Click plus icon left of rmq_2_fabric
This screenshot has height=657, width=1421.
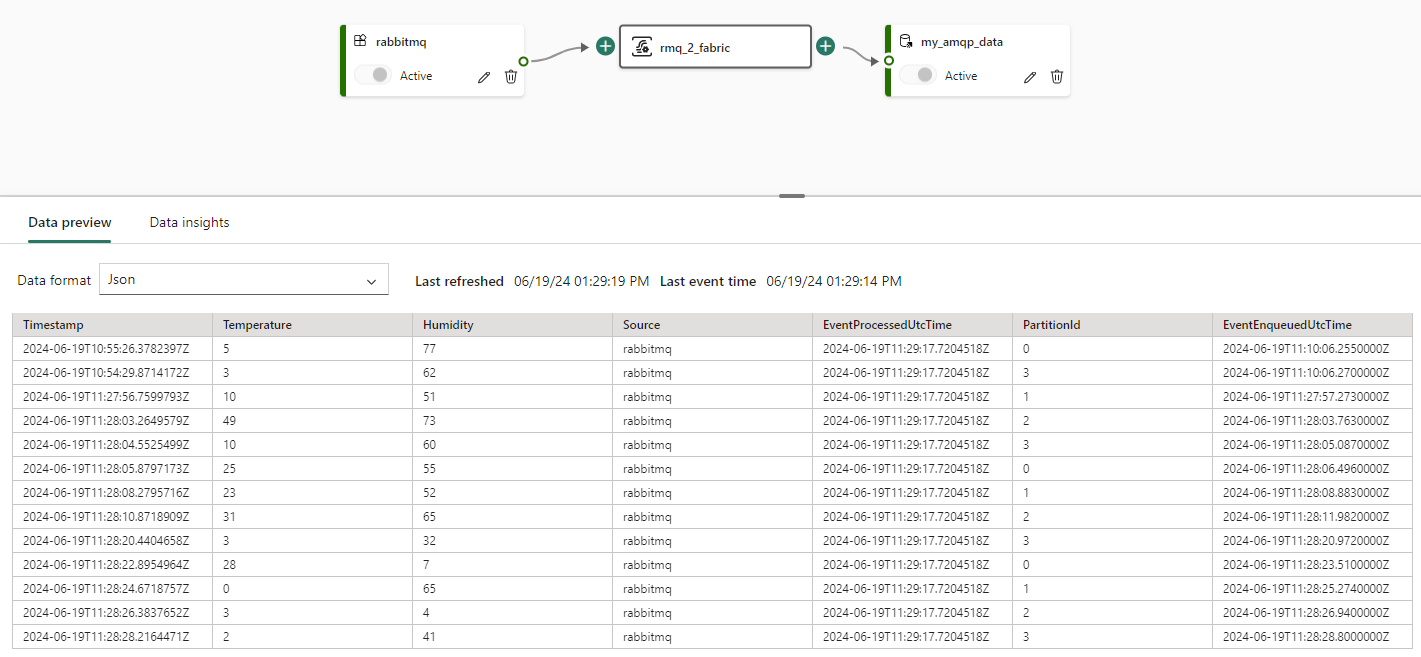click(x=605, y=46)
